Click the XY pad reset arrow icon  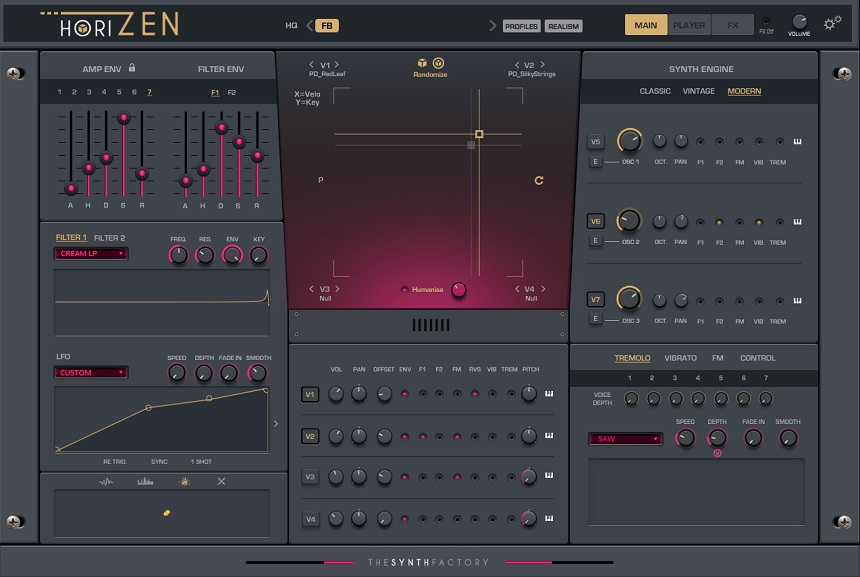coord(539,180)
